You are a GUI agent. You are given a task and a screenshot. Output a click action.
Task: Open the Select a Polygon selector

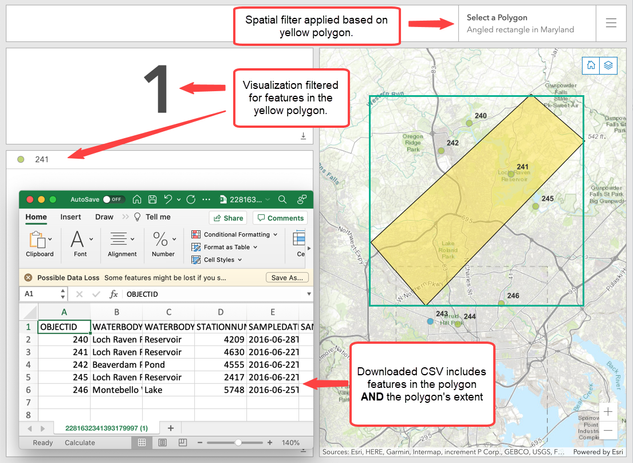pyautogui.click(x=527, y=23)
